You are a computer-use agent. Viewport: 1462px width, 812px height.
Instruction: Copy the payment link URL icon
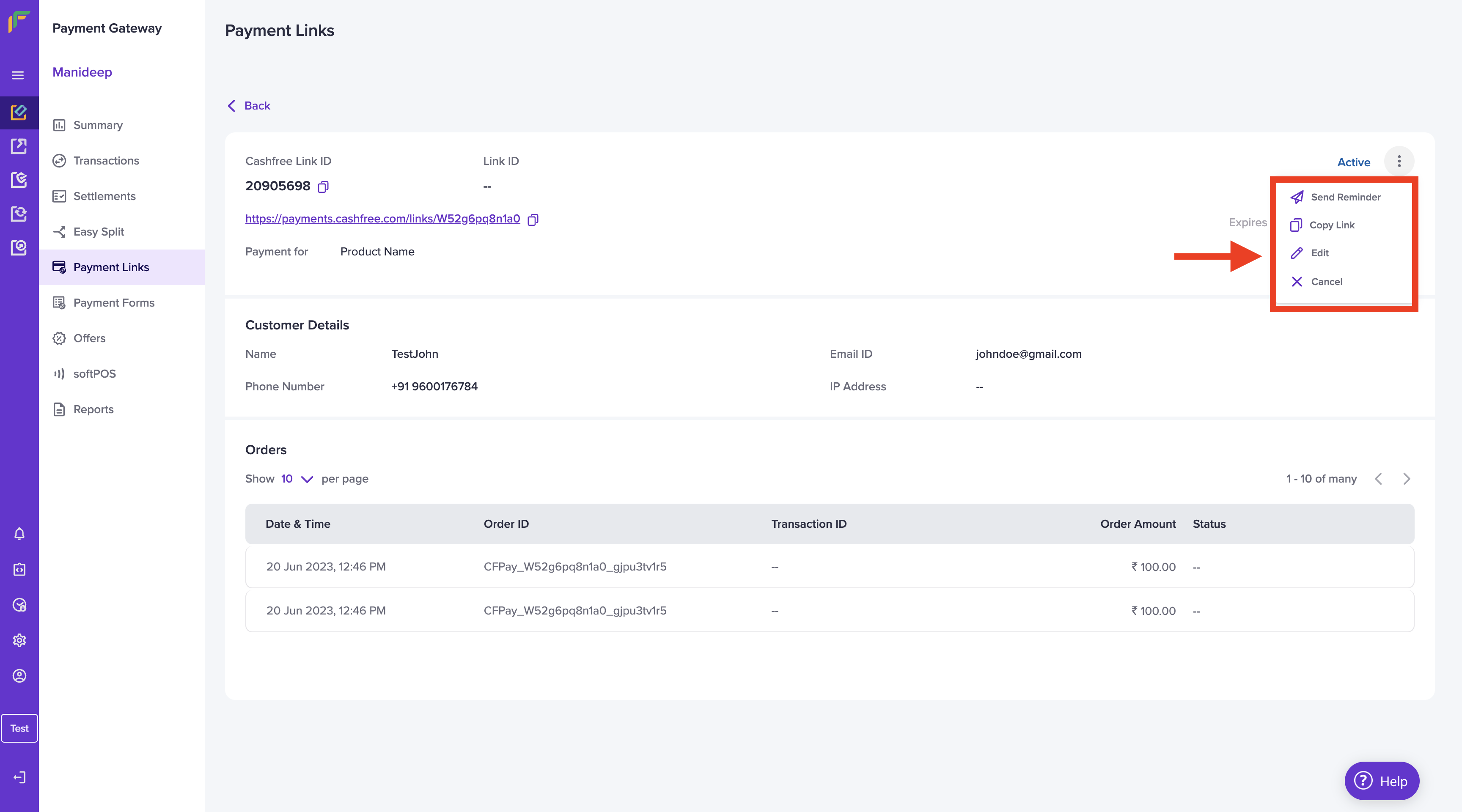[532, 219]
